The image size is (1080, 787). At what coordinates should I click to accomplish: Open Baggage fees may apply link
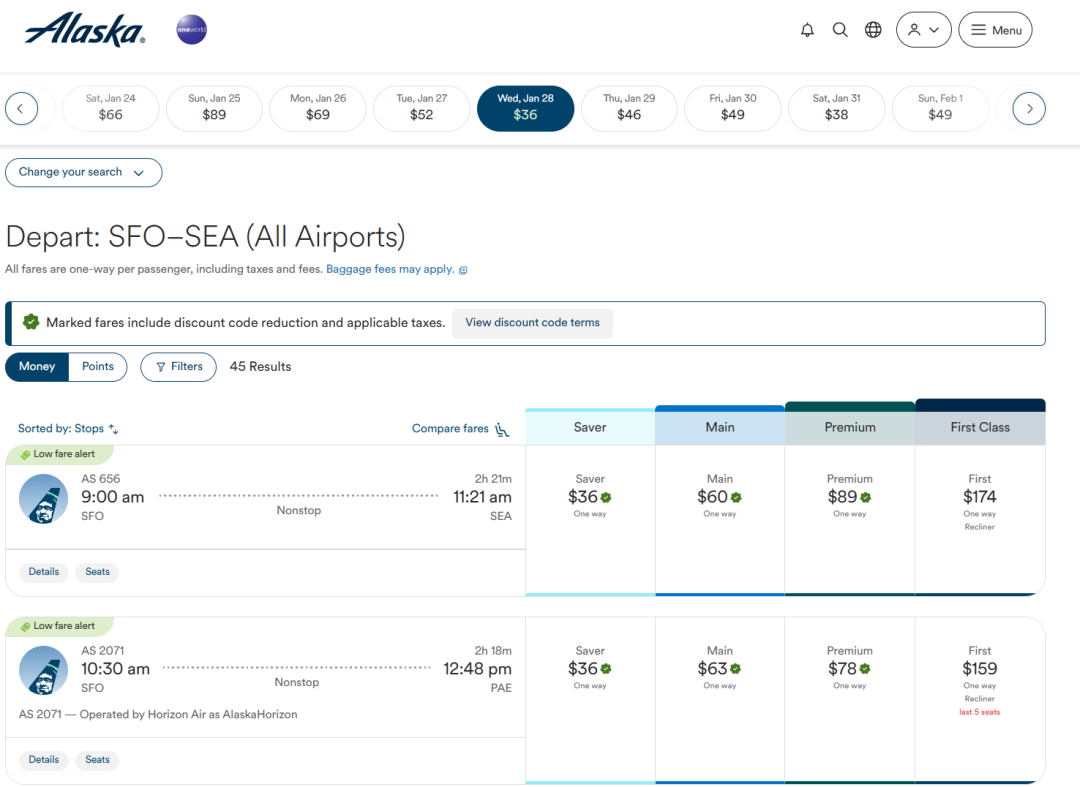[x=390, y=269]
